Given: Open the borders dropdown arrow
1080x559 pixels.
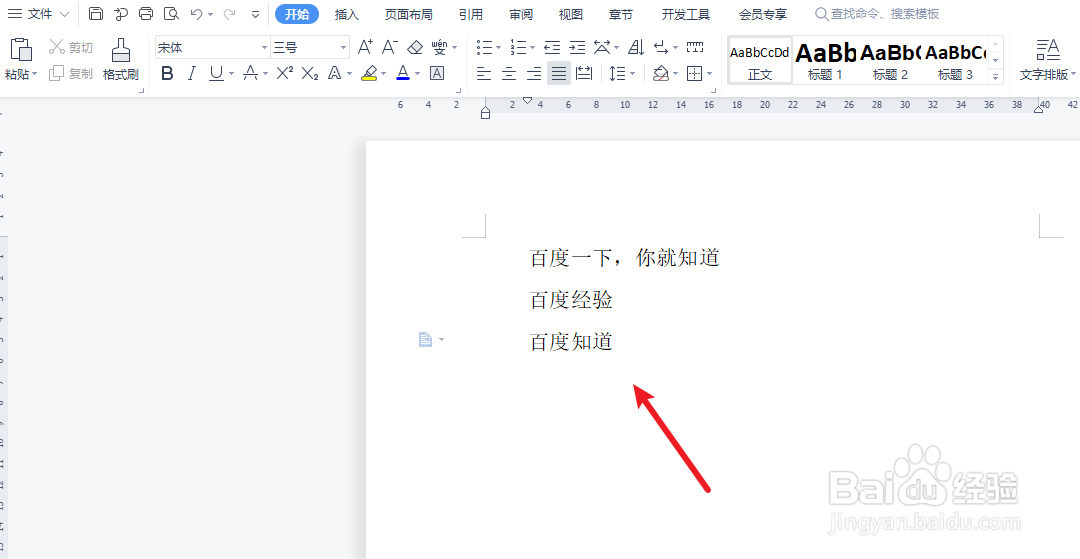Looking at the screenshot, I should point(709,73).
